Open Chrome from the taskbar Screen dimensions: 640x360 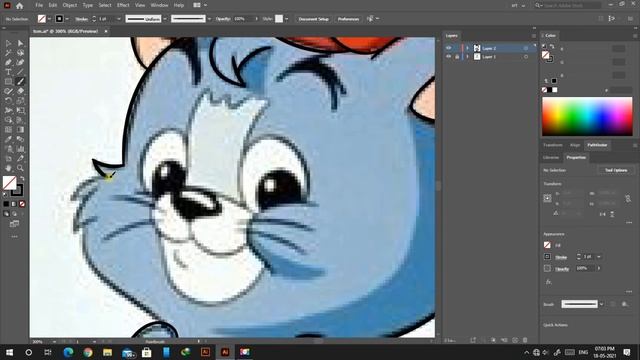pyautogui.click(x=88, y=352)
